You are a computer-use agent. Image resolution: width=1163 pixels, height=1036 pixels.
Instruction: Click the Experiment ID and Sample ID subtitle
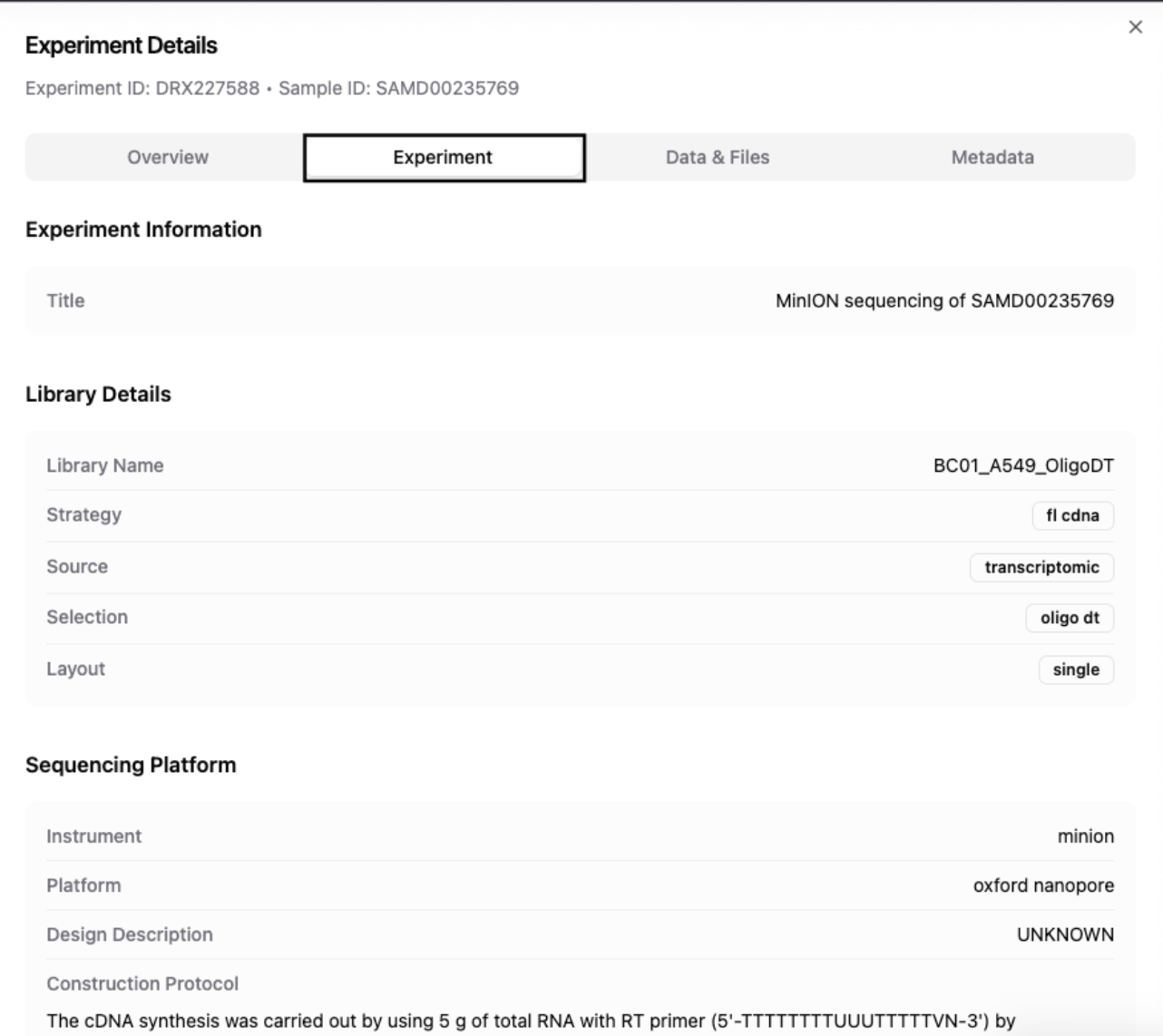click(272, 88)
